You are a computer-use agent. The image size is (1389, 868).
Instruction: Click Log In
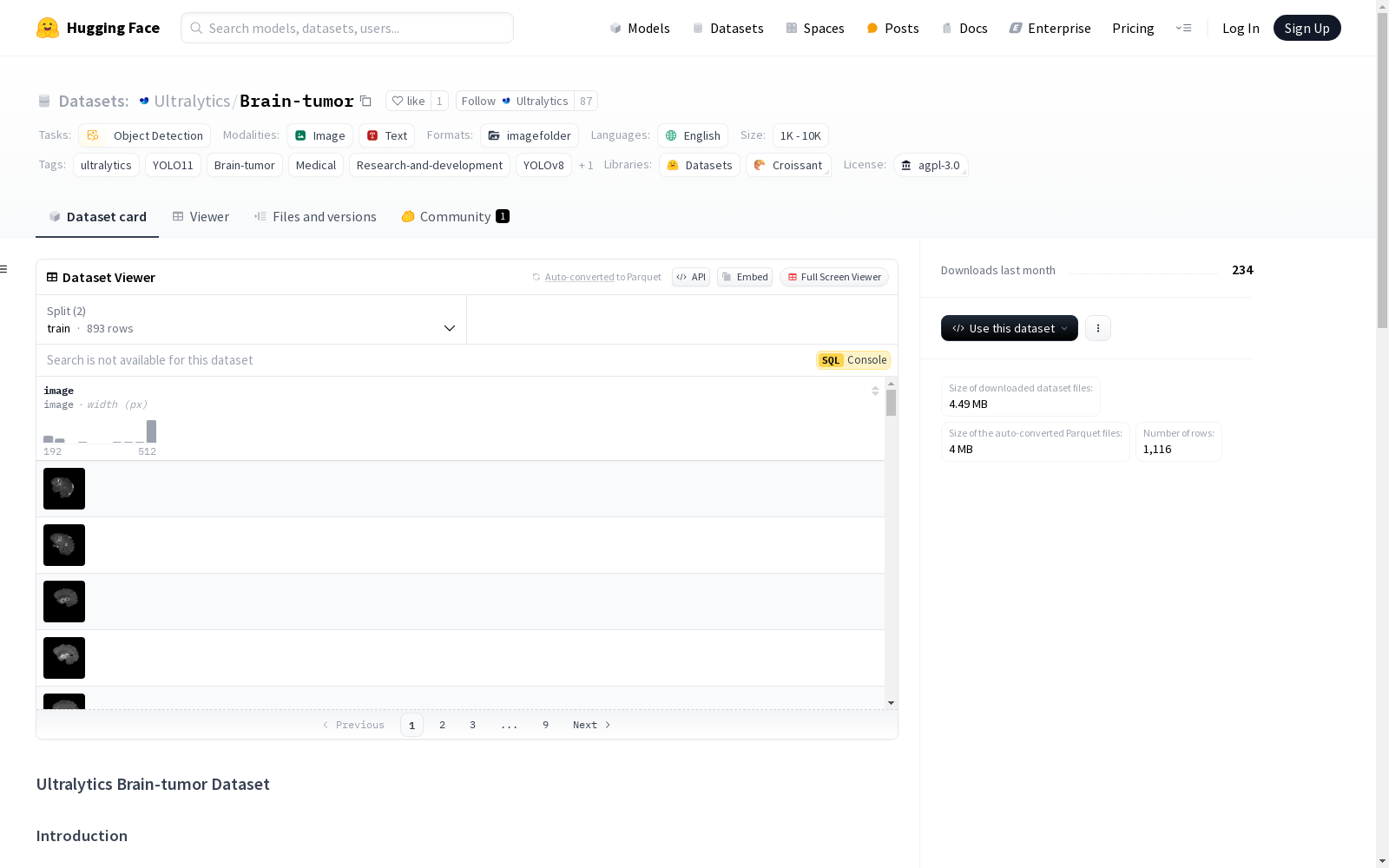pyautogui.click(x=1241, y=28)
